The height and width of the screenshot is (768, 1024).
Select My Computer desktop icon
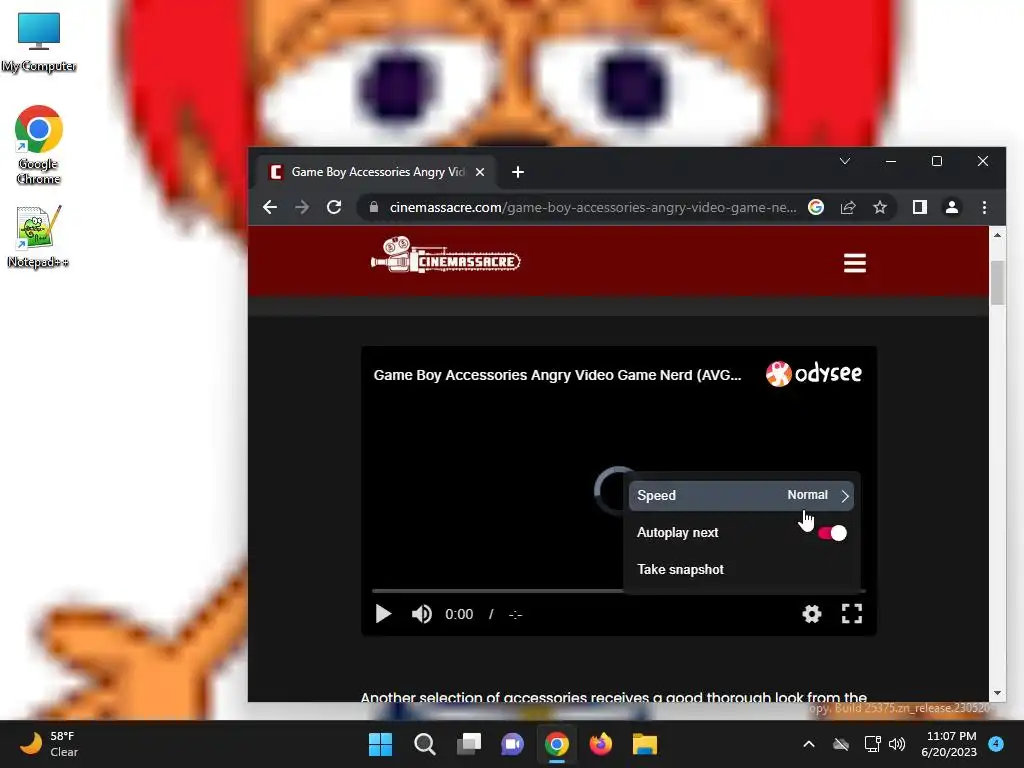(x=39, y=42)
